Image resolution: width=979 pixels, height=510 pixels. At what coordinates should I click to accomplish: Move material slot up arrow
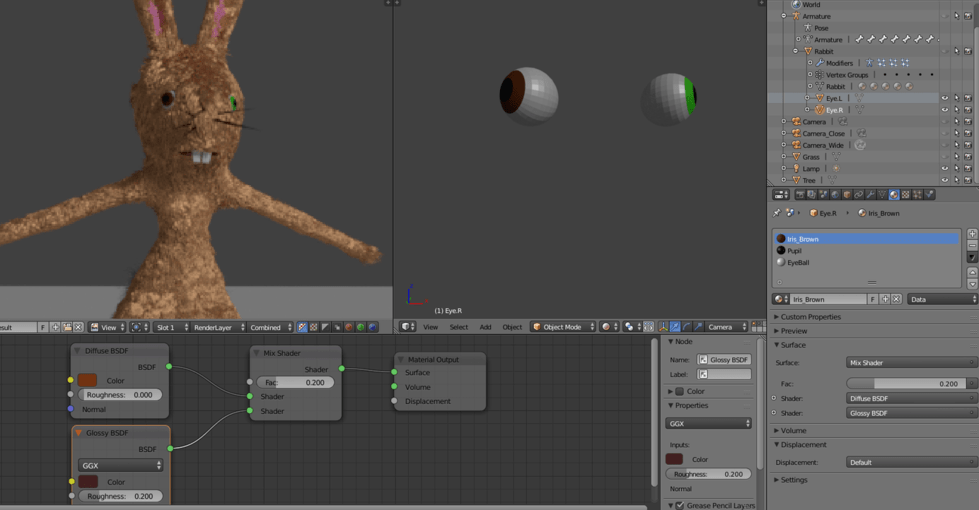pyautogui.click(x=972, y=272)
